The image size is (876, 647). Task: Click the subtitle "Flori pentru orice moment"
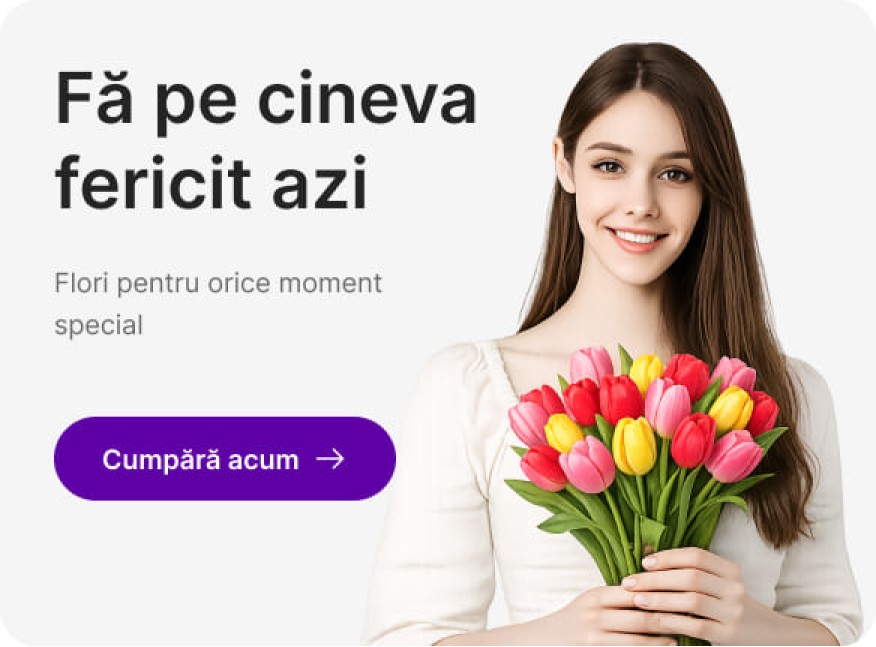218,283
